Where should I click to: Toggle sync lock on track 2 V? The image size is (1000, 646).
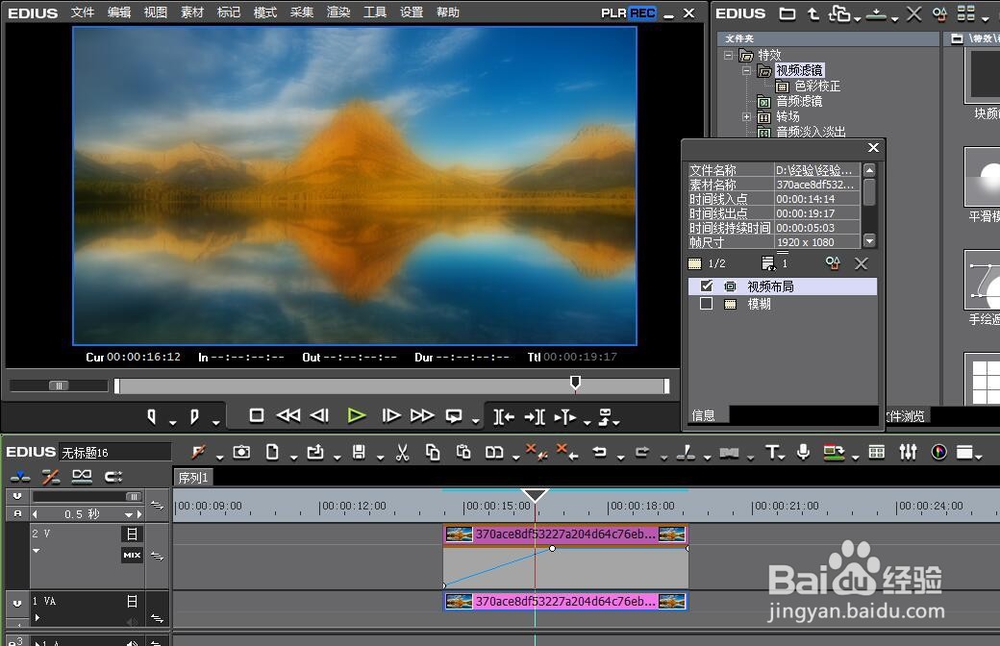point(157,556)
